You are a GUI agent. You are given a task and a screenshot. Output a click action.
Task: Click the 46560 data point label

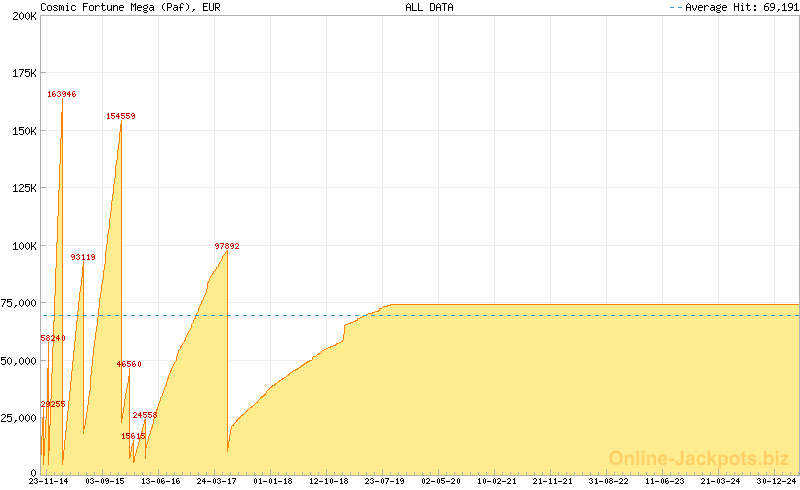point(129,364)
